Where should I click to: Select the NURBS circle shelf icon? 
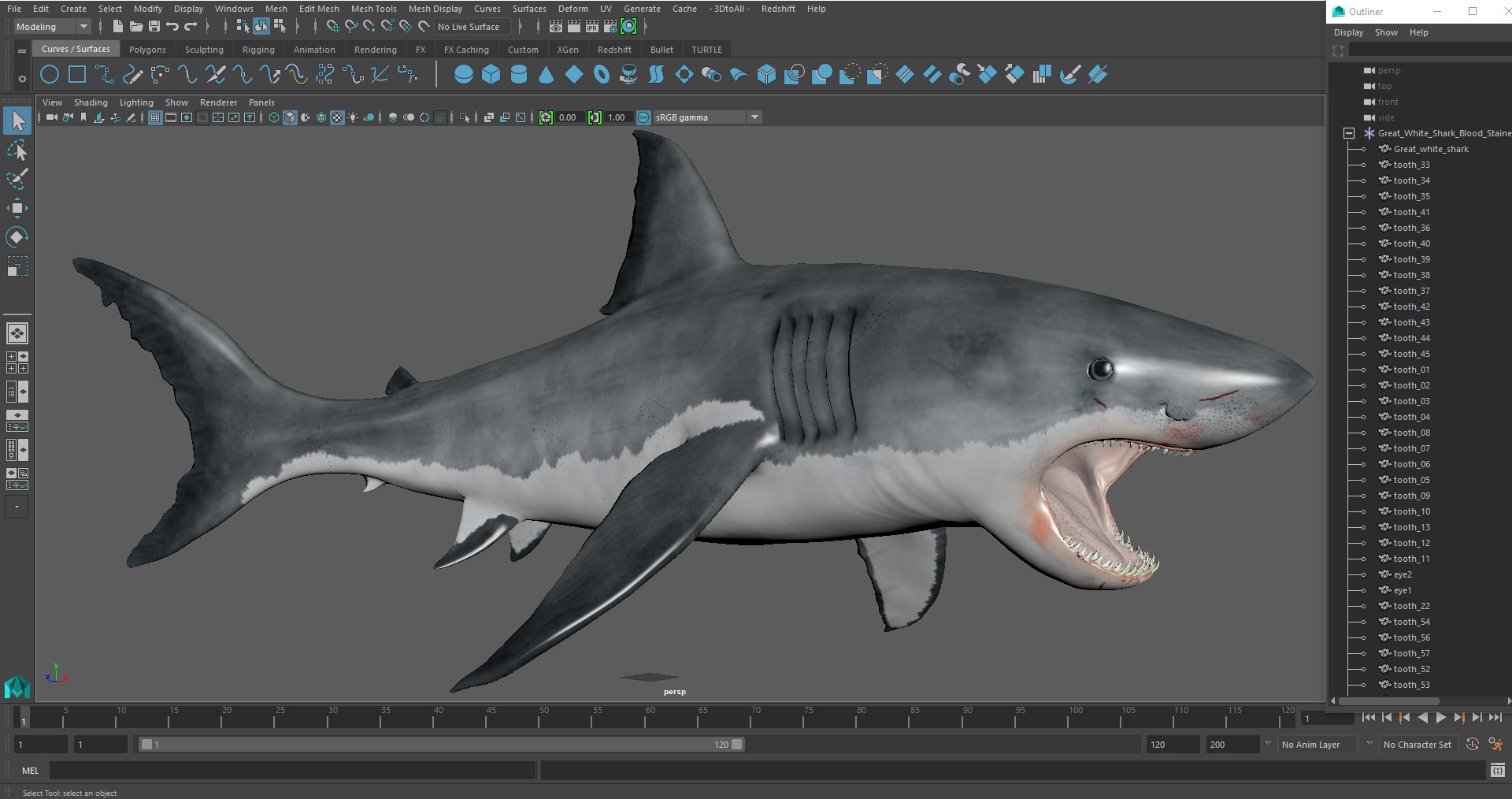click(50, 75)
